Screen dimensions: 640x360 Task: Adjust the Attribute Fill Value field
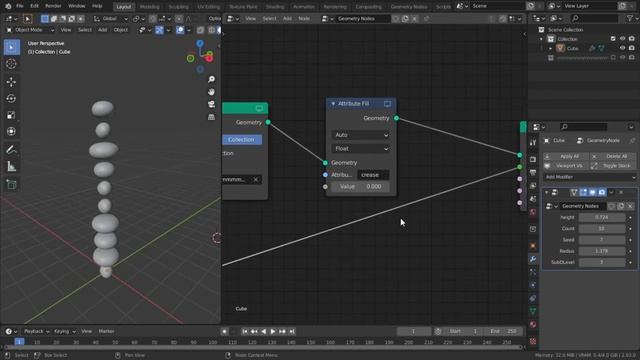click(x=360, y=187)
